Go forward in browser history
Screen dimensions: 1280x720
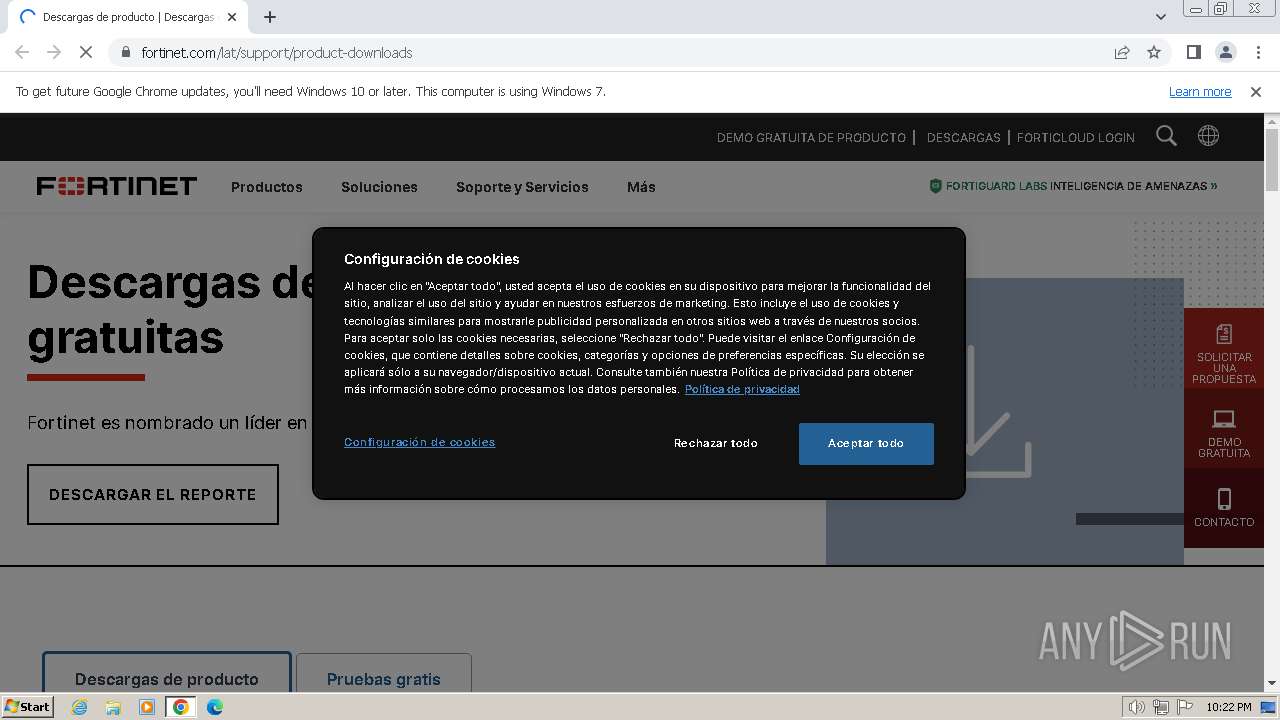click(x=54, y=52)
